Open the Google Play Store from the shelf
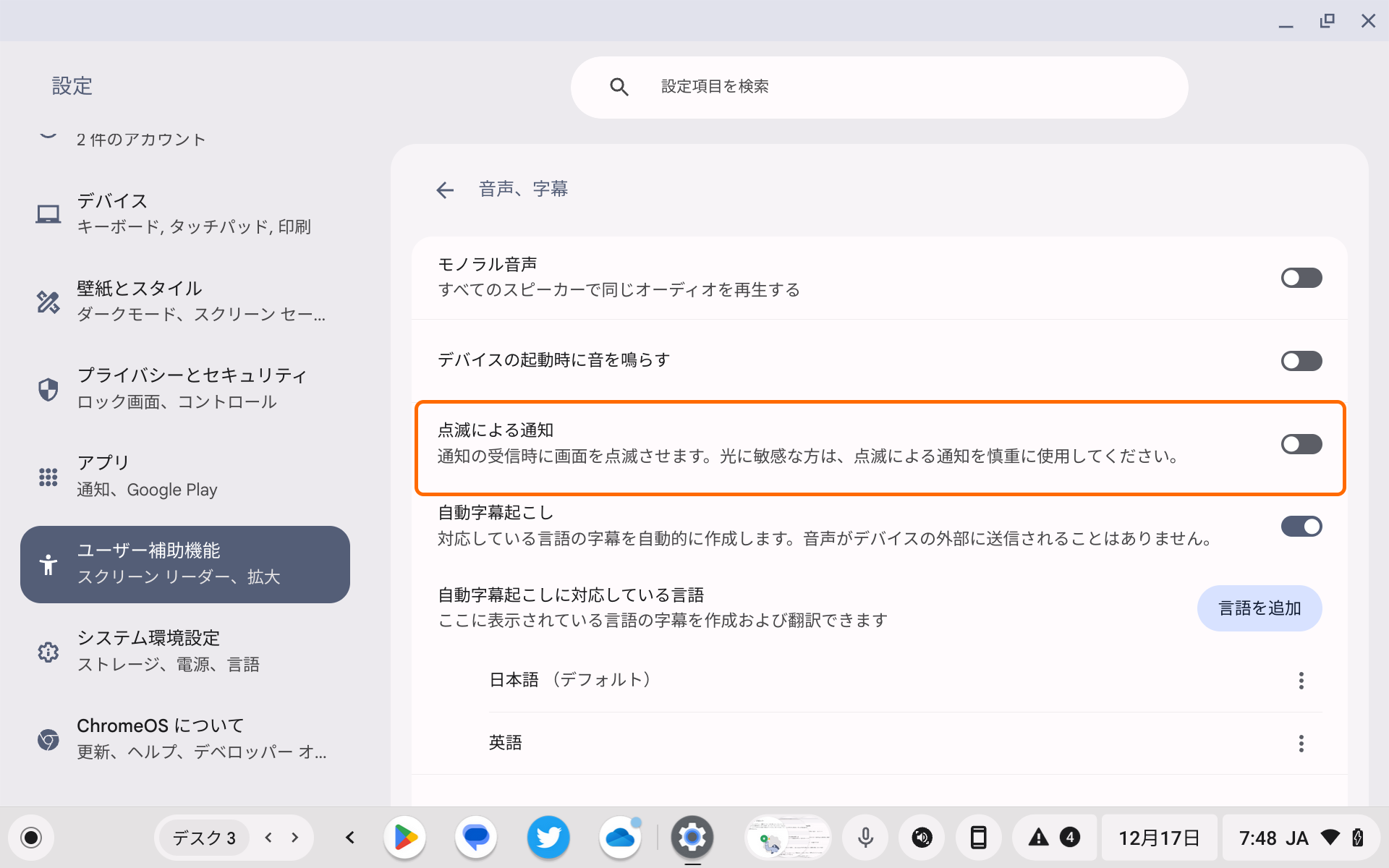 click(x=404, y=837)
